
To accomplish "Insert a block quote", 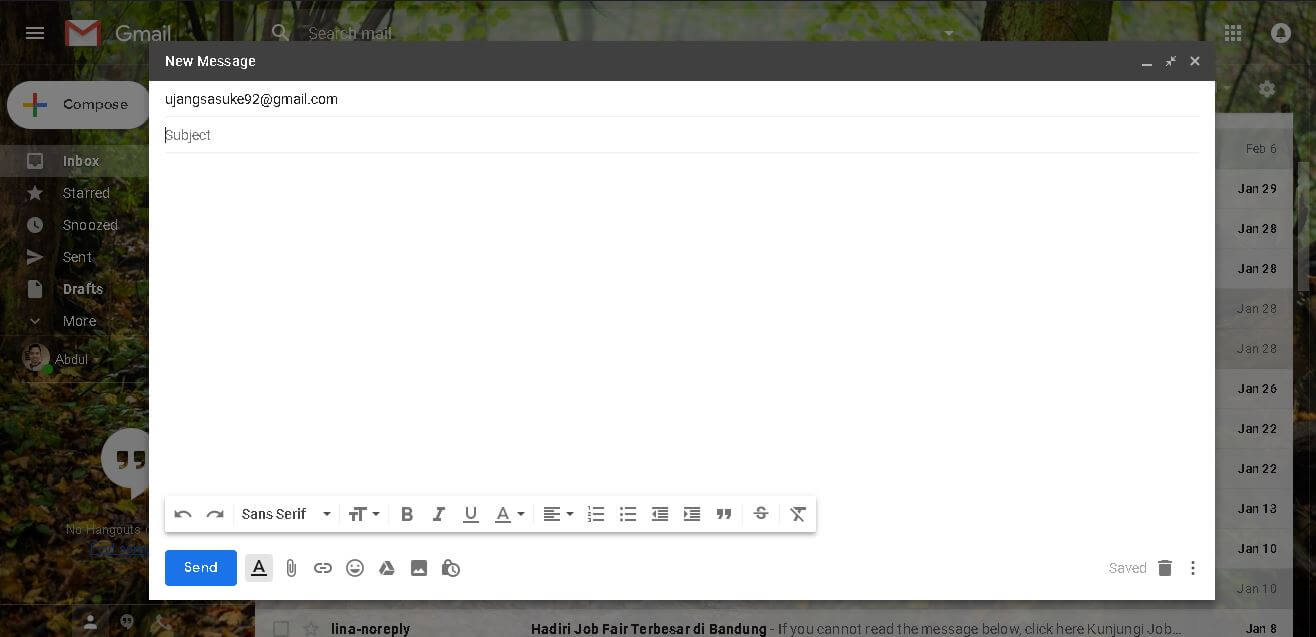I will 724,514.
